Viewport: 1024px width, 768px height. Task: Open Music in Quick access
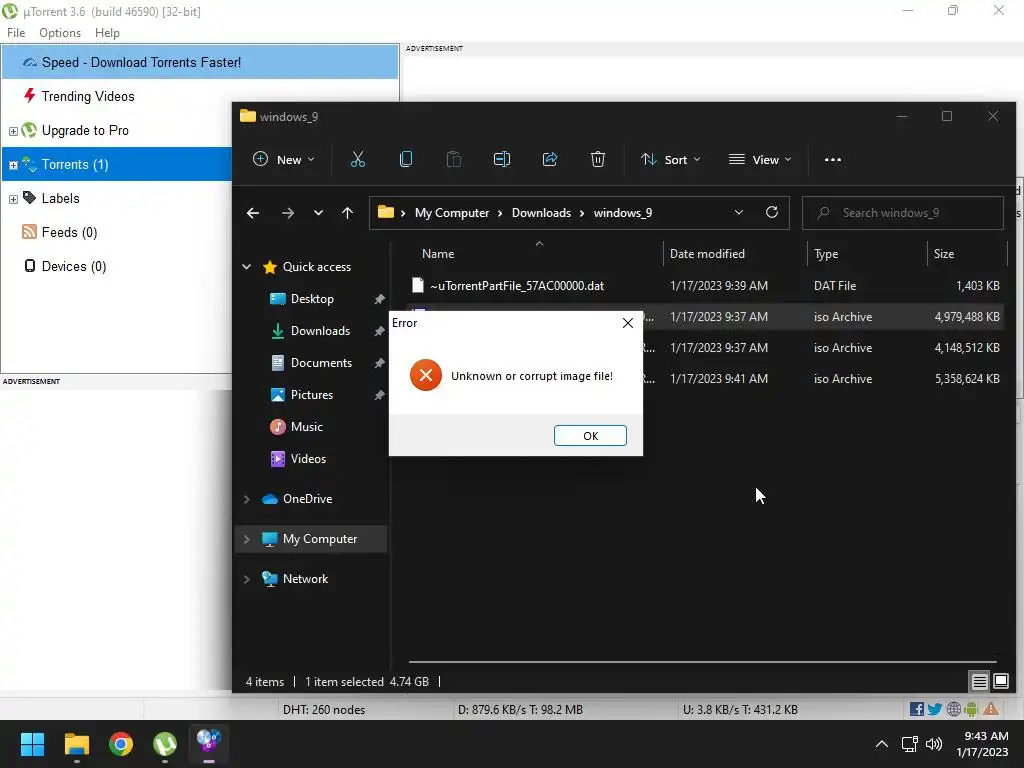[306, 426]
